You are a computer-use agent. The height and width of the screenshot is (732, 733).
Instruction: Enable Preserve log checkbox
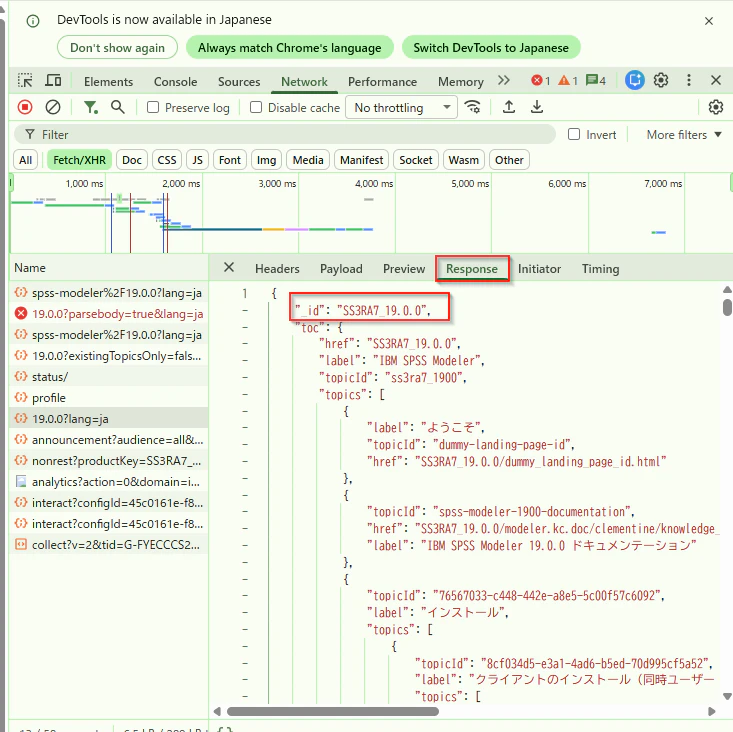click(152, 108)
